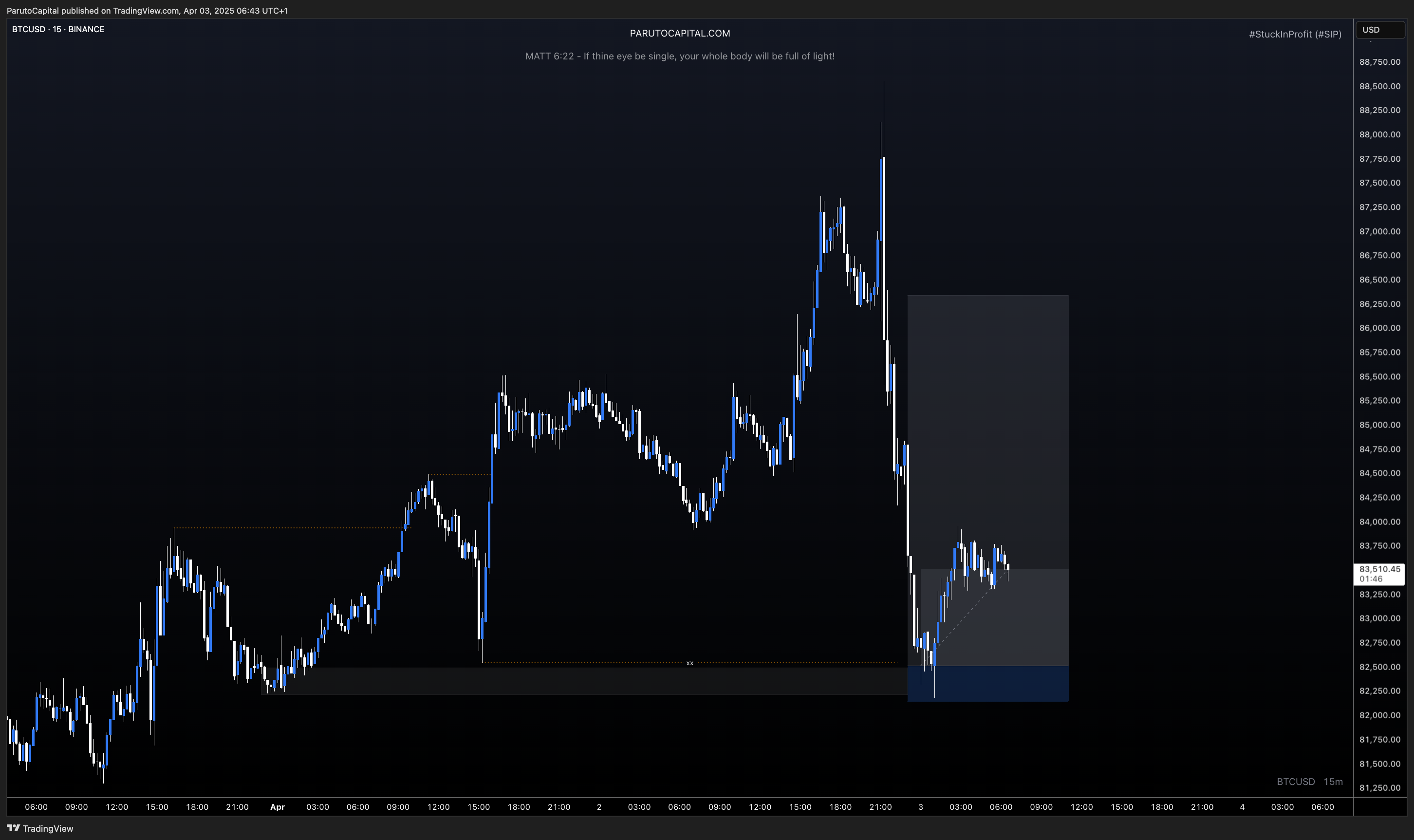Click the 88,000.00 price axis label
This screenshot has height=840, width=1414.
click(x=1379, y=134)
